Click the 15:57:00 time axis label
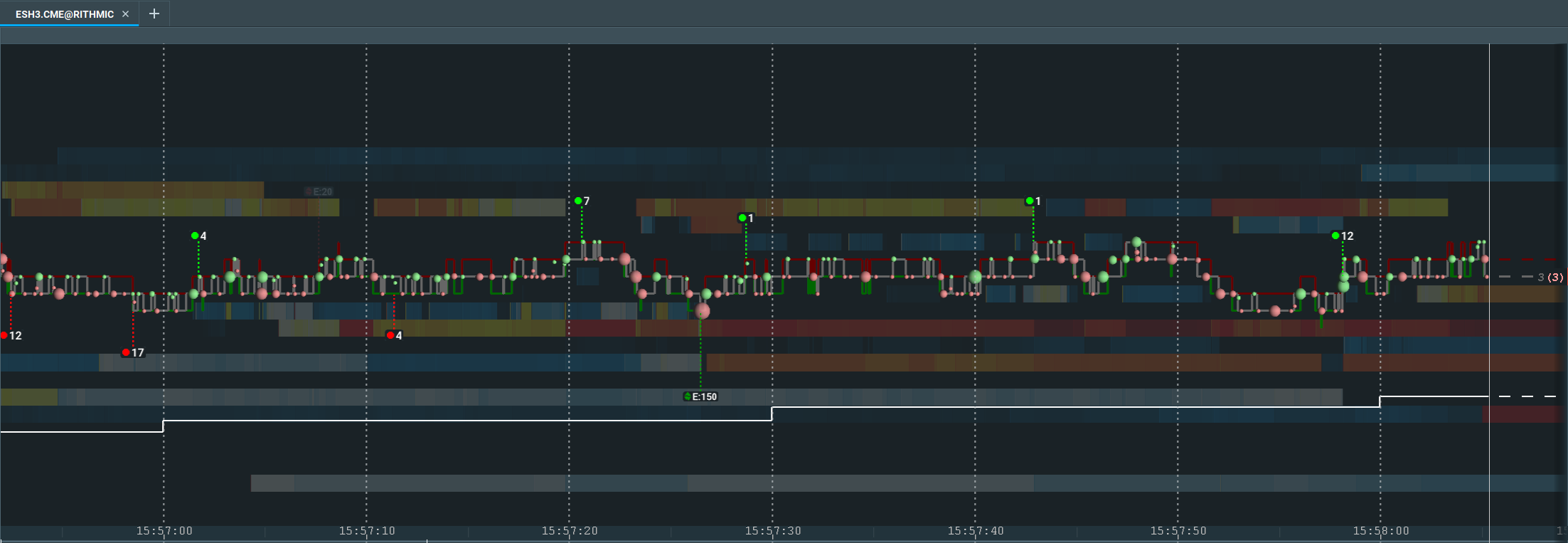Screen dimensions: 1568x543 tap(164, 531)
